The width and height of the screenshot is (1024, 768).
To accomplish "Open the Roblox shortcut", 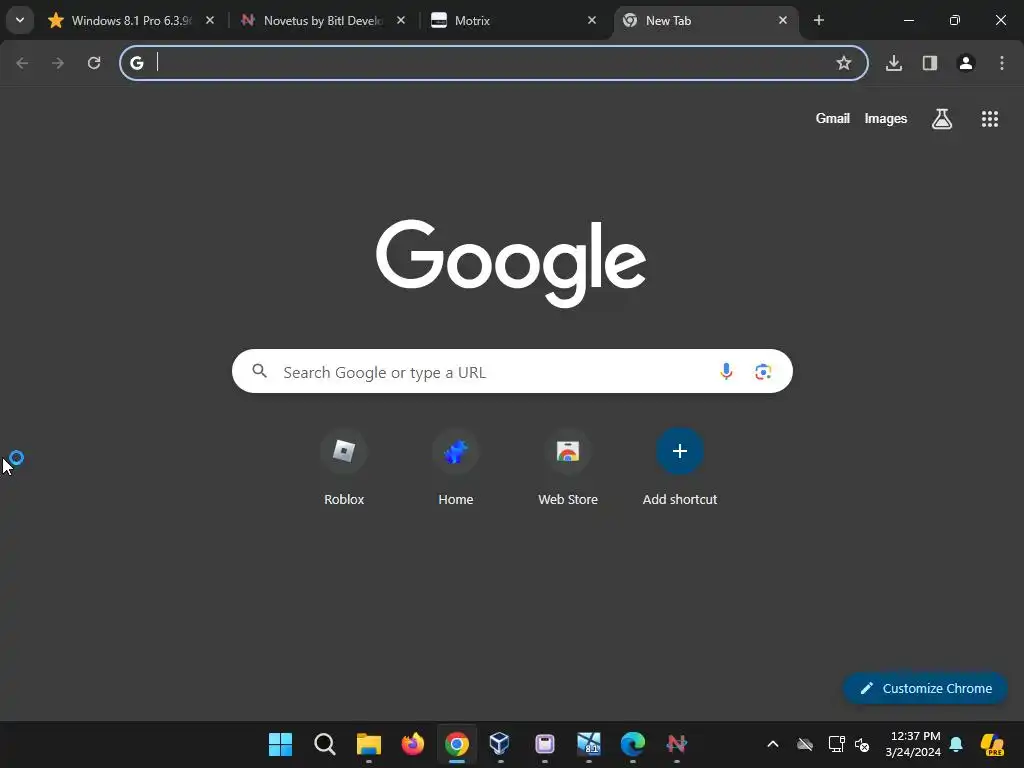I will point(344,467).
